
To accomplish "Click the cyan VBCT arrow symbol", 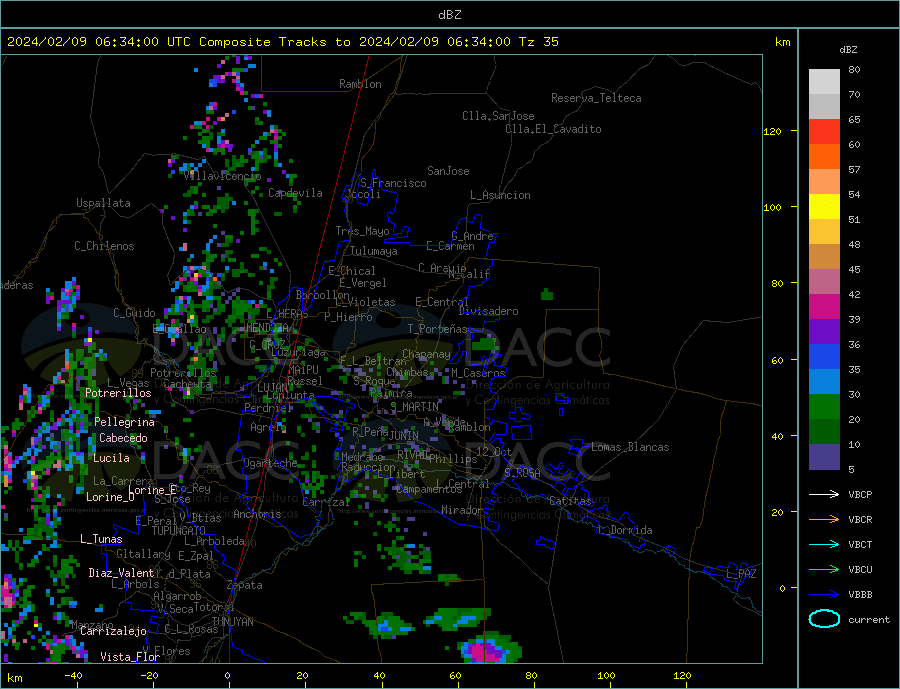I will (x=824, y=544).
